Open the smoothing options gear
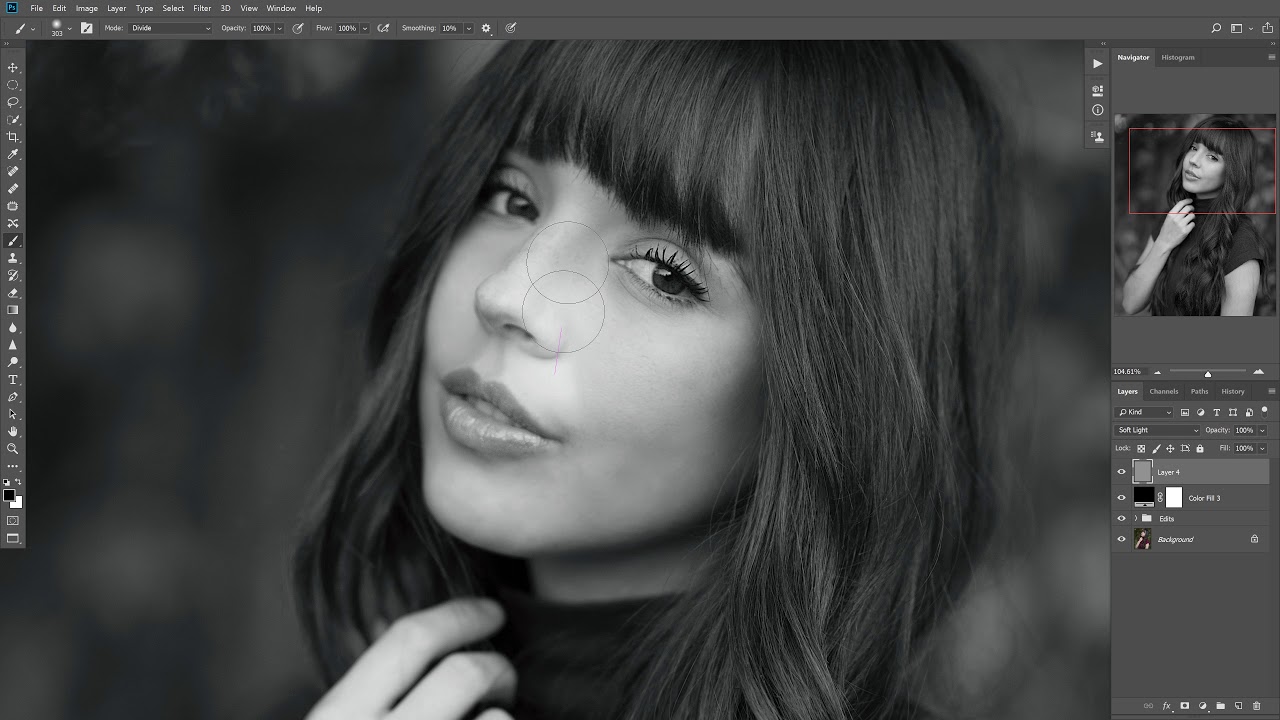 (x=486, y=28)
